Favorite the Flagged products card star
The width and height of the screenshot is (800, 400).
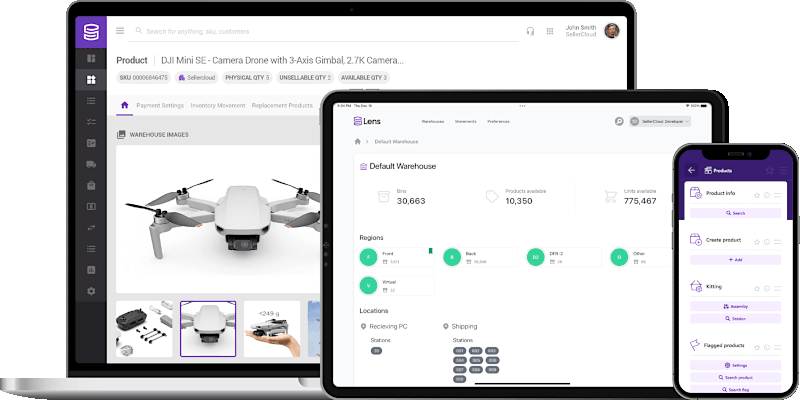(x=757, y=347)
